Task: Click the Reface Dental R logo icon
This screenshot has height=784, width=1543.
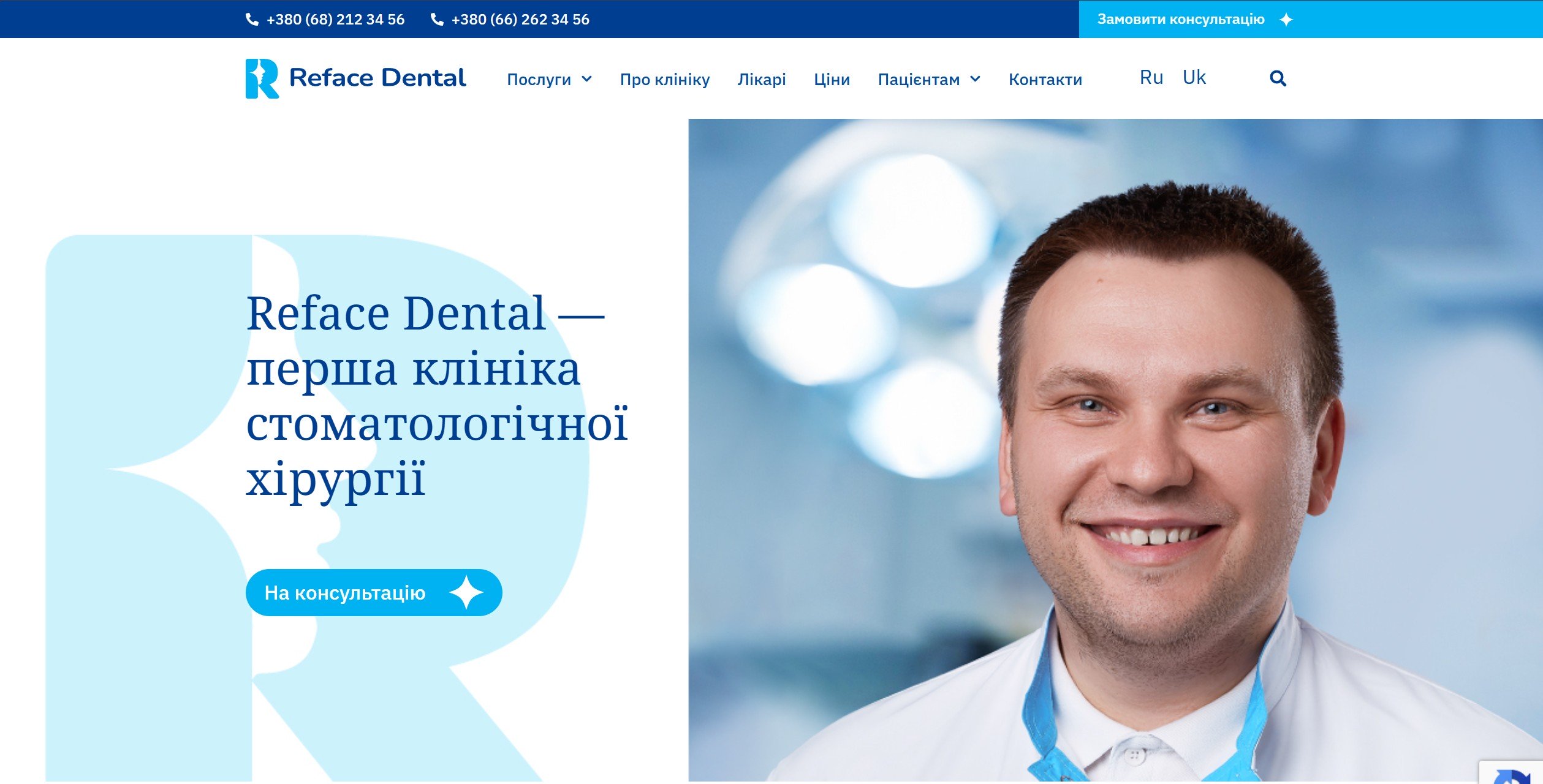Action: tap(262, 78)
